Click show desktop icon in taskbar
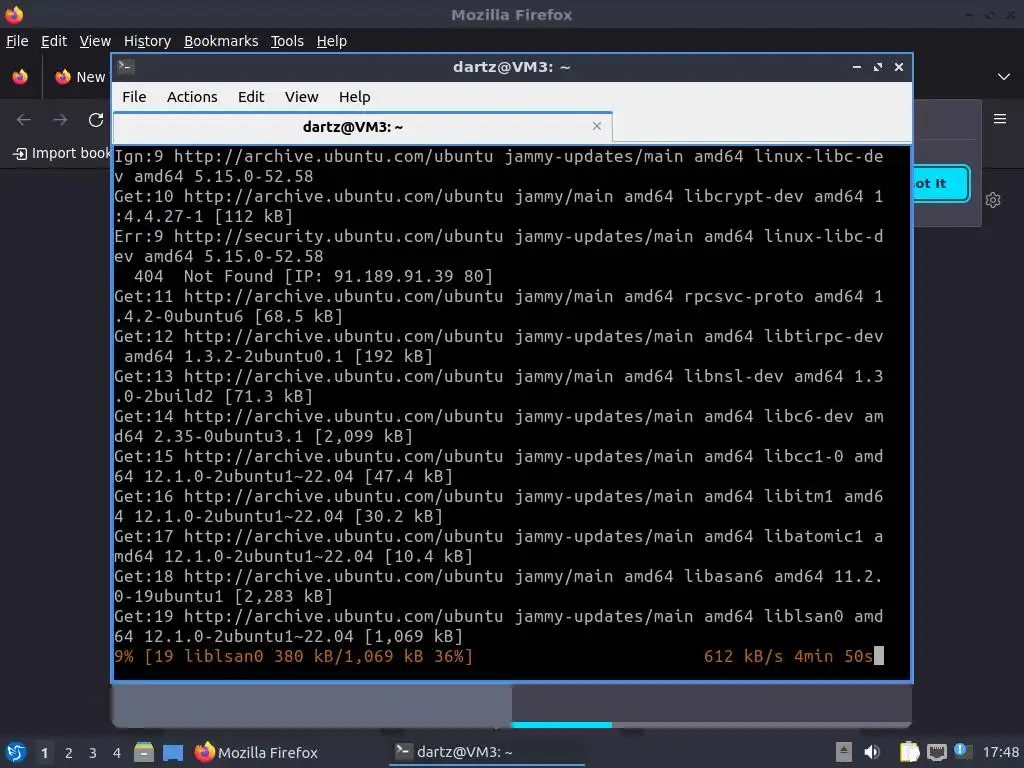Screen dimensions: 1024x768 (173, 752)
